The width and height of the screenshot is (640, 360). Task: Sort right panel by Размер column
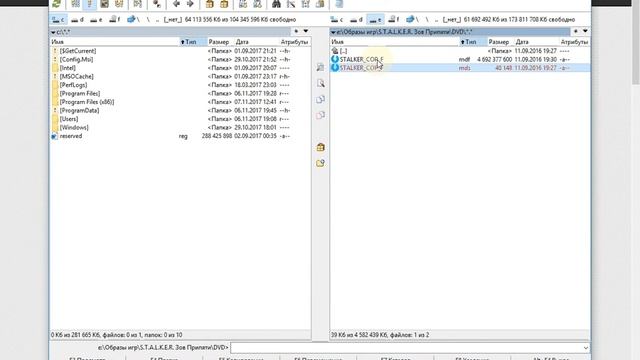(500, 42)
